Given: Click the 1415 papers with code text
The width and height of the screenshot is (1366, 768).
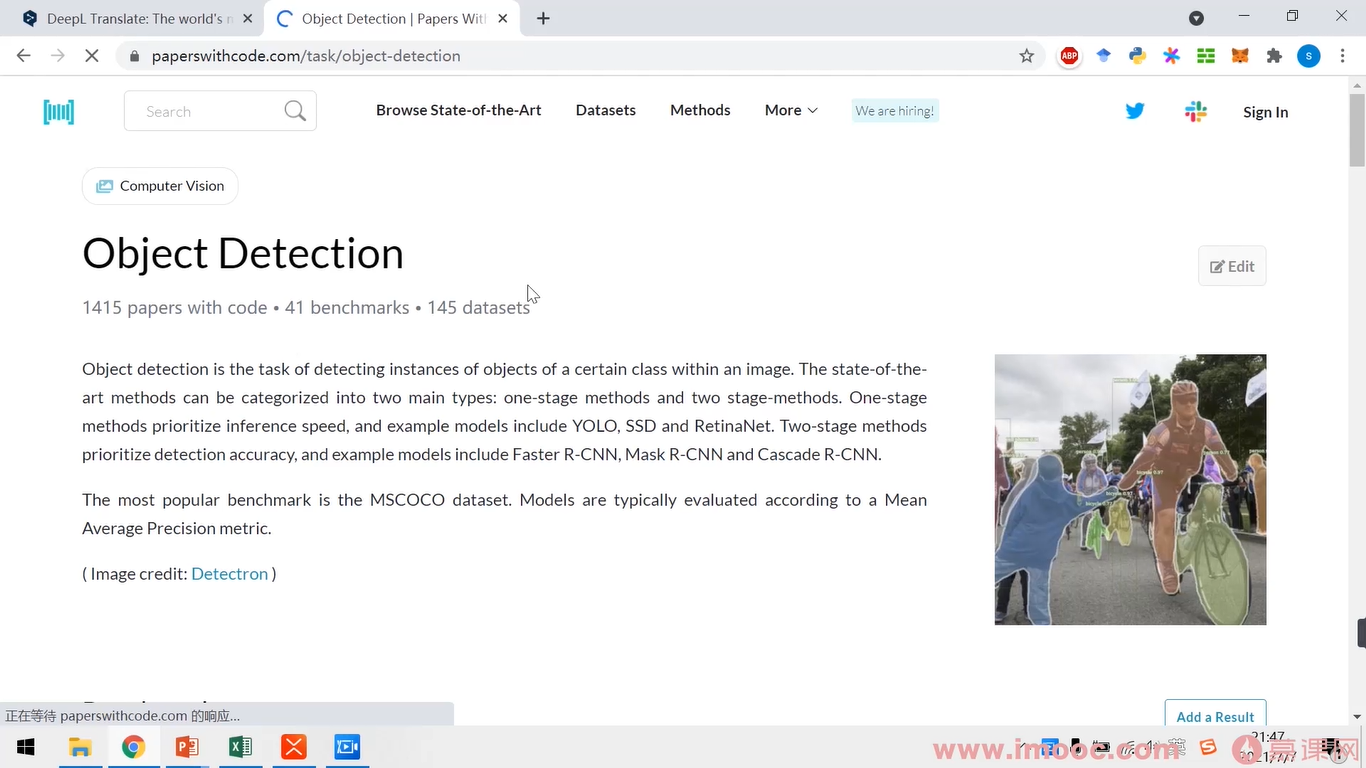Looking at the screenshot, I should (x=175, y=307).
